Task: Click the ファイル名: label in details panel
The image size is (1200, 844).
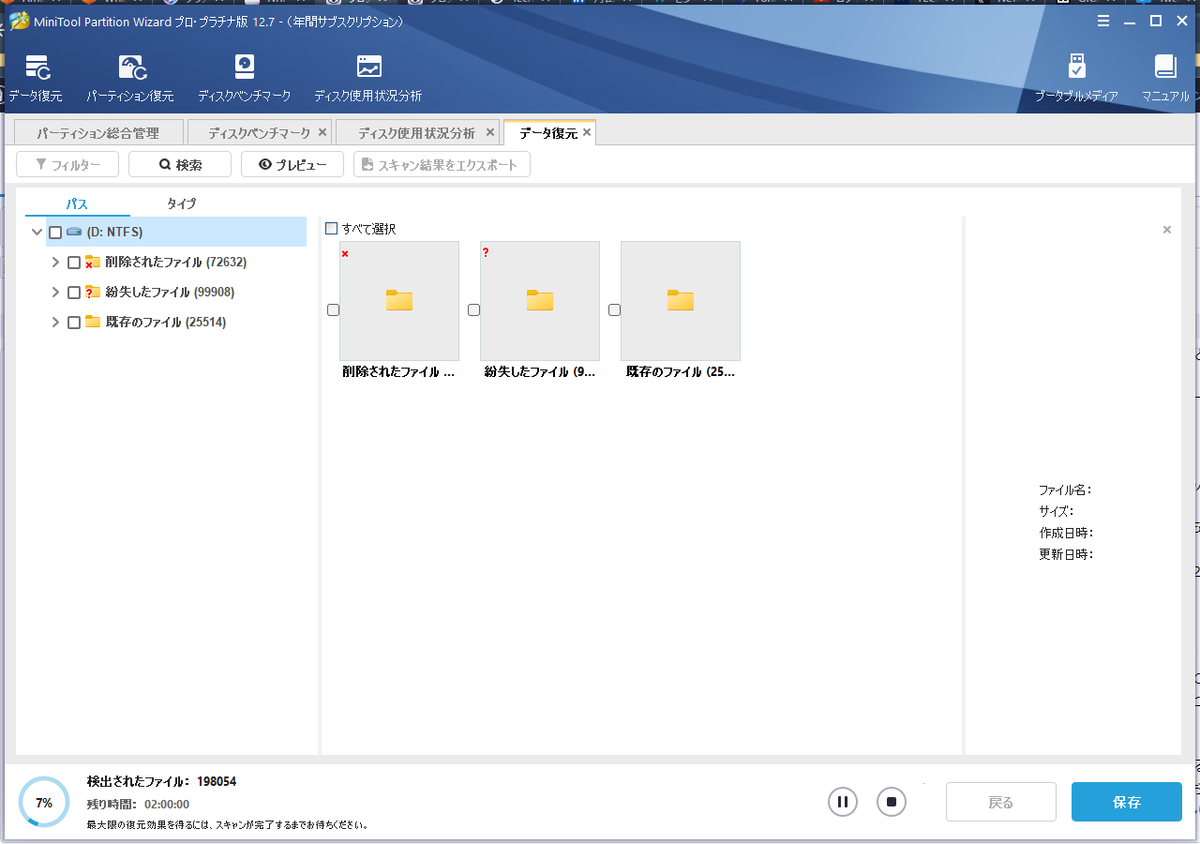Action: [x=1065, y=490]
